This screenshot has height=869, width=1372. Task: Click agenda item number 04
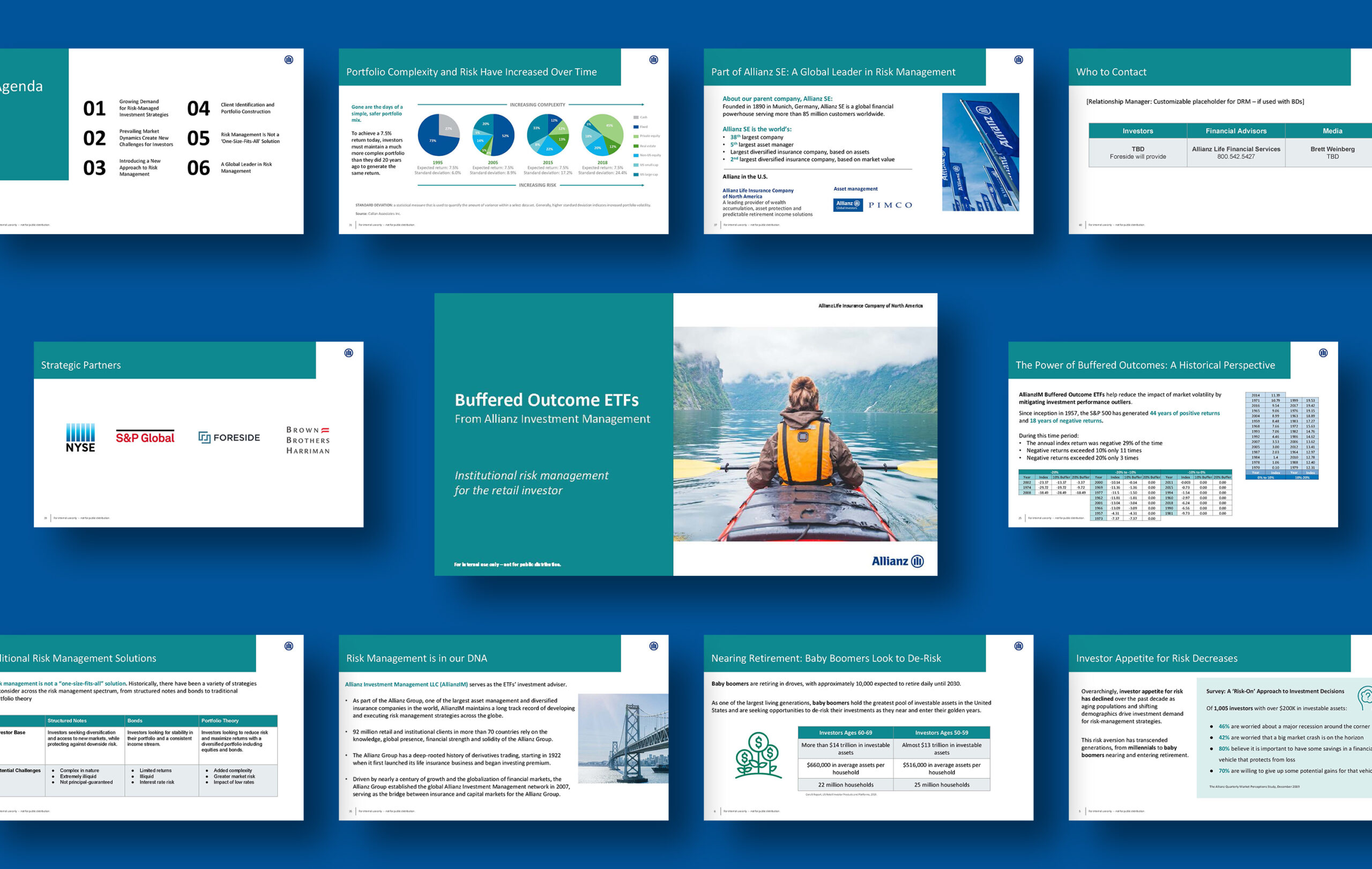(x=198, y=108)
